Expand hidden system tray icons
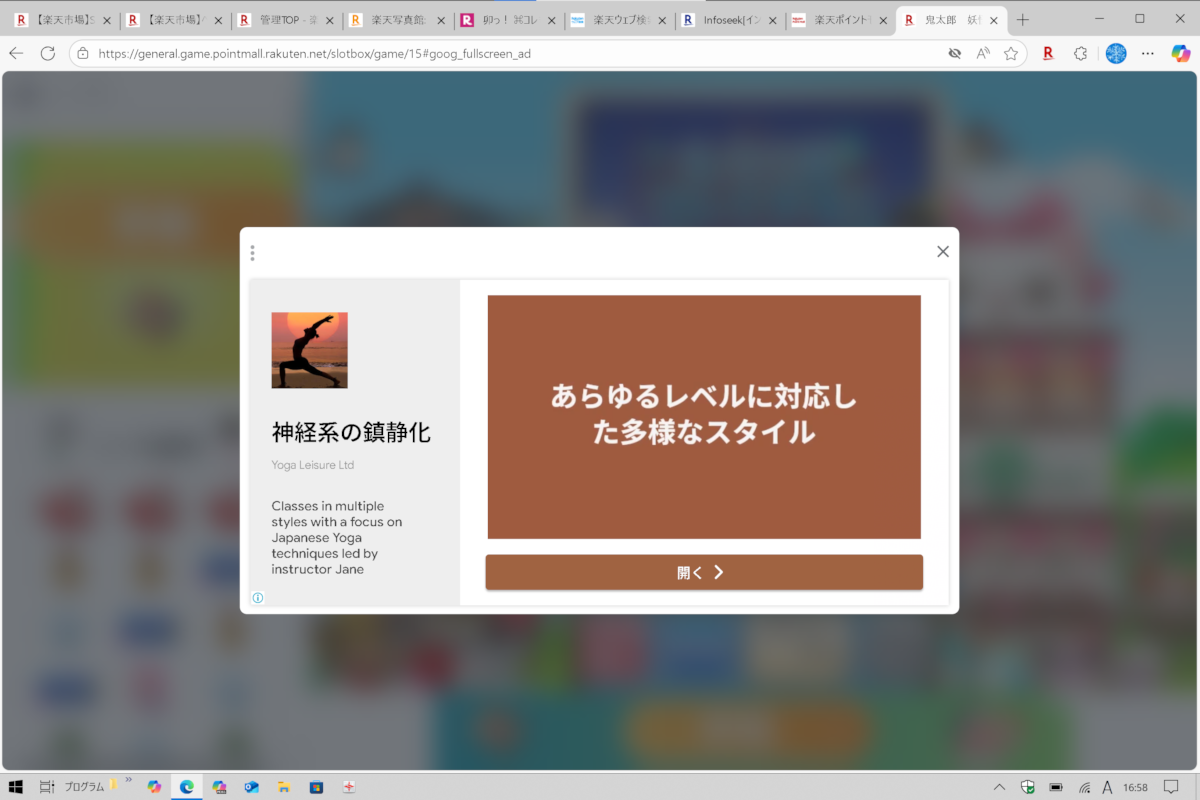1200x800 pixels. [999, 787]
